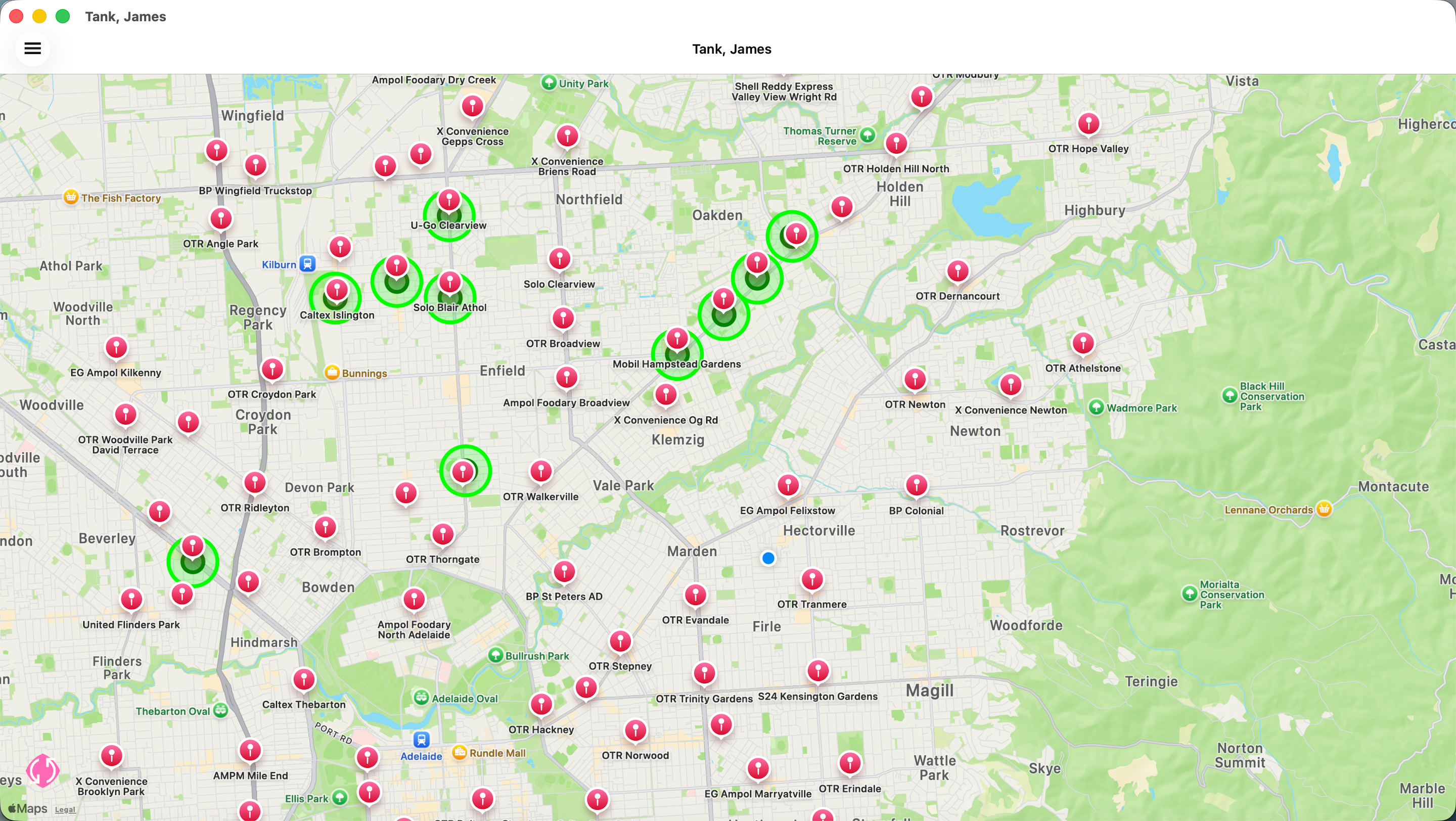
Task: Select the Solo Blair Athol station pin
Action: (x=450, y=282)
